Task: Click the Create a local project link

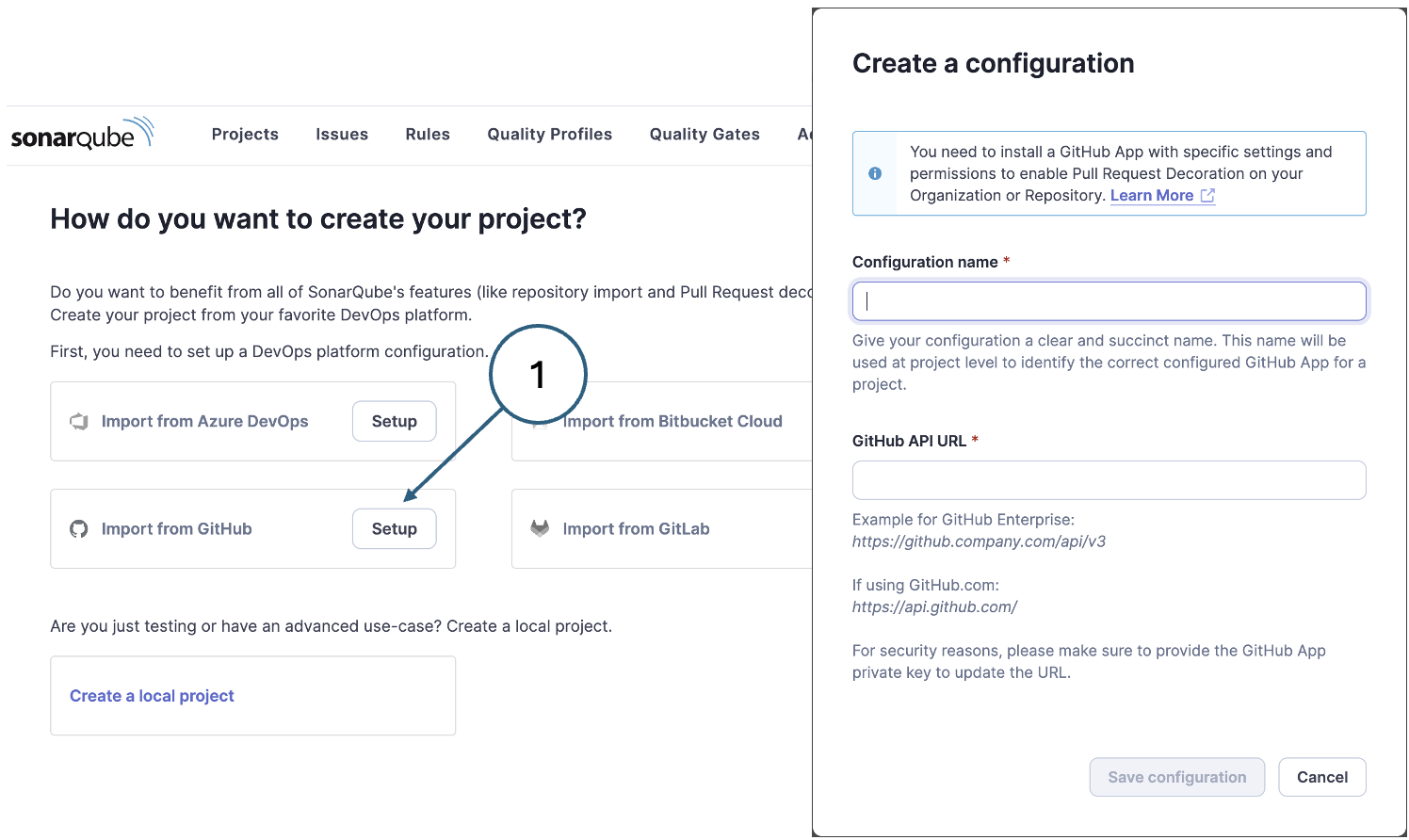Action: point(152,696)
